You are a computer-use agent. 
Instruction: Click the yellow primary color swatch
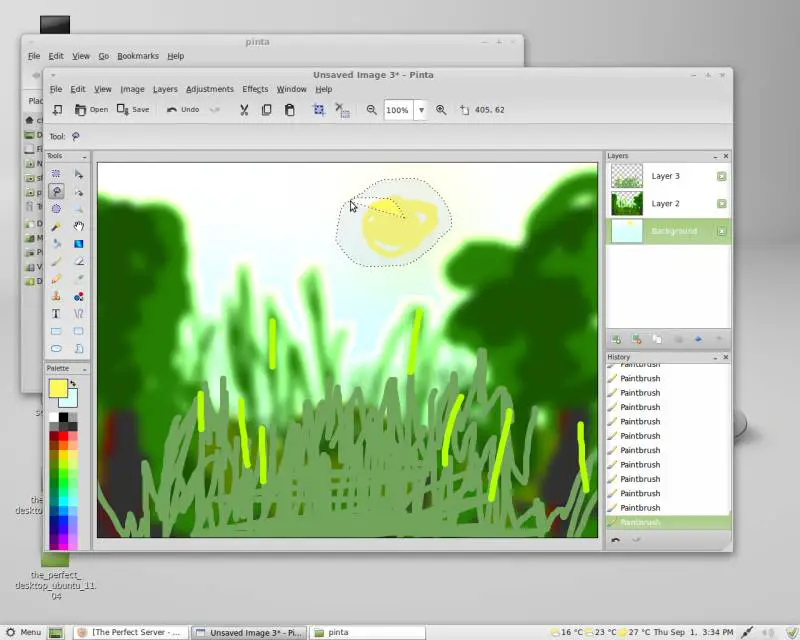[58, 388]
